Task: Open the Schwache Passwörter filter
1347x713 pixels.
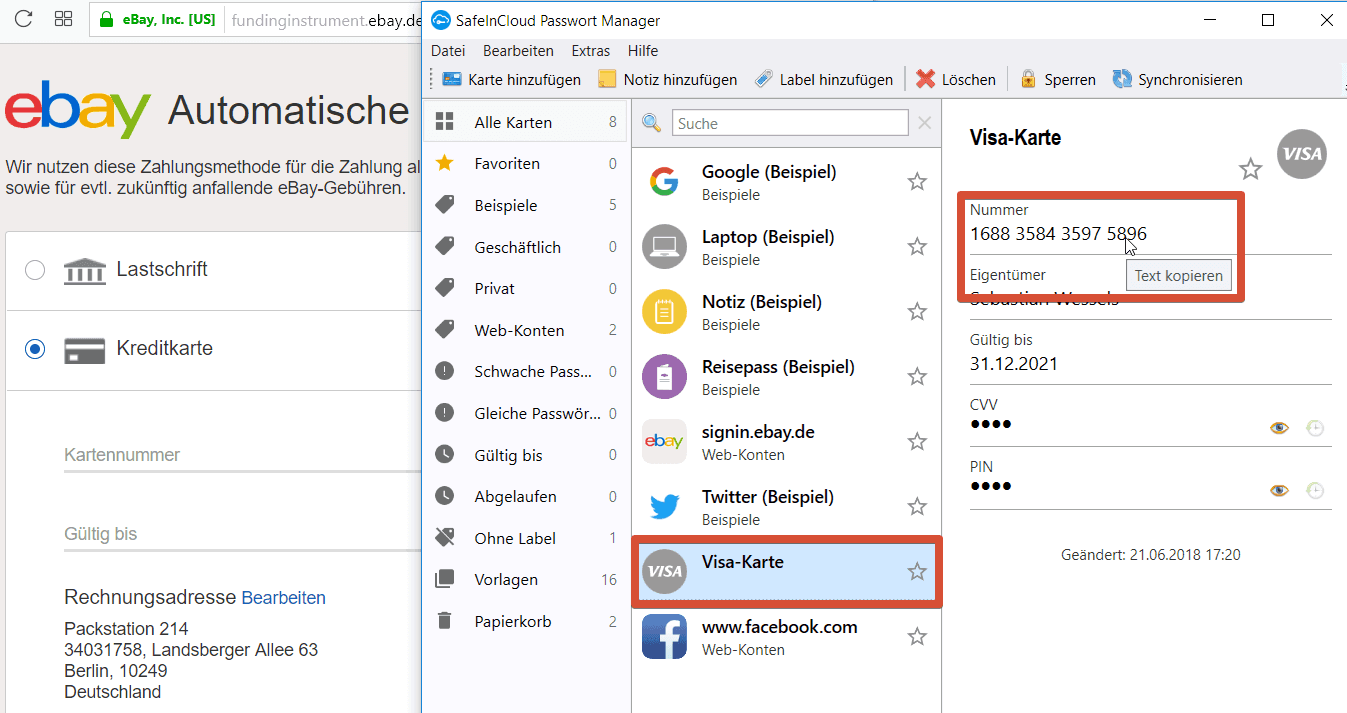Action: tap(526, 372)
